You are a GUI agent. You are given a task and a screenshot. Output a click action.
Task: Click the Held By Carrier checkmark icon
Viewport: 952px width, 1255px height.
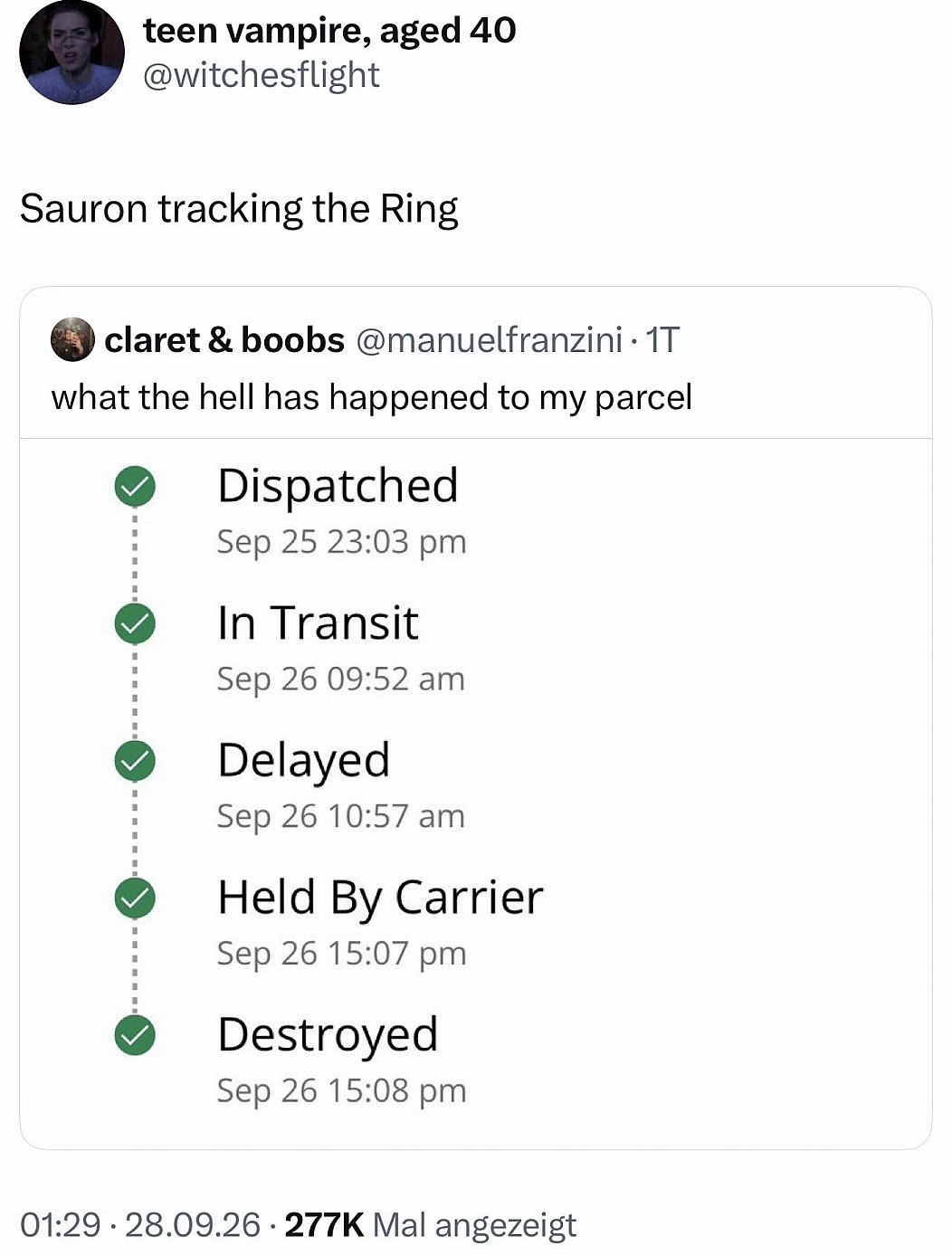(x=135, y=898)
